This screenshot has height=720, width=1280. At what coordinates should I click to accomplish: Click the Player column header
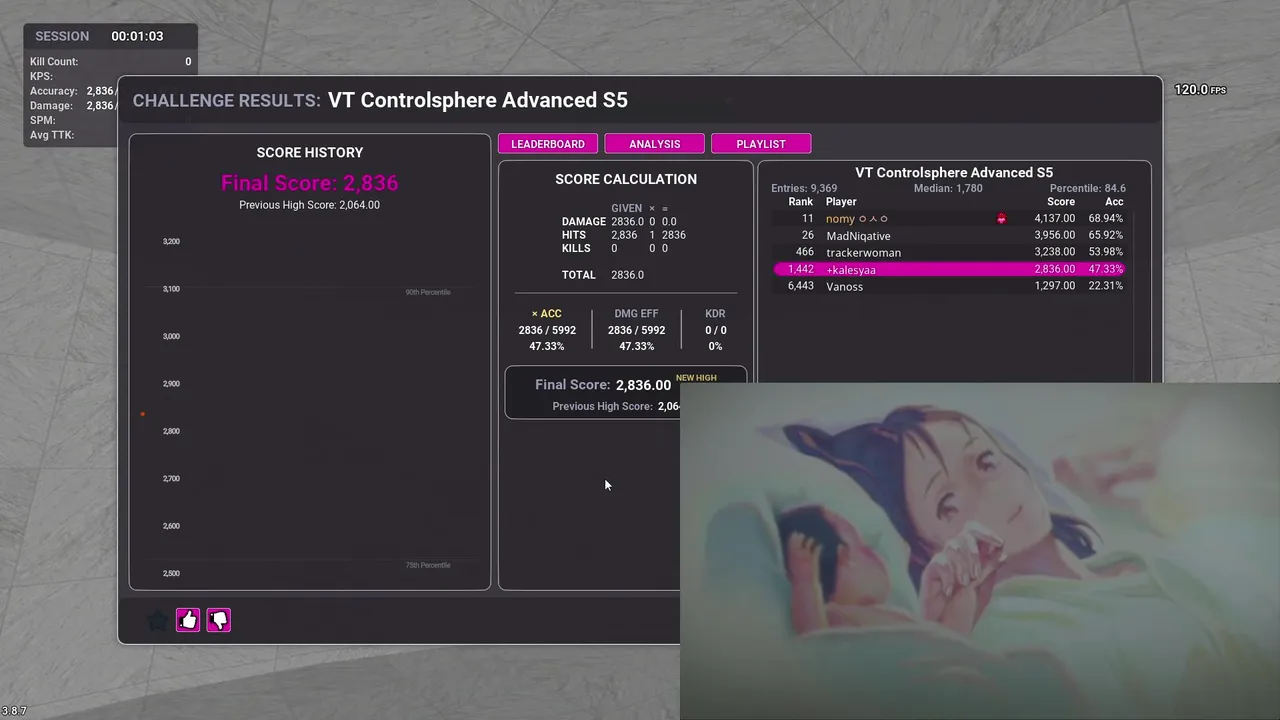point(841,202)
